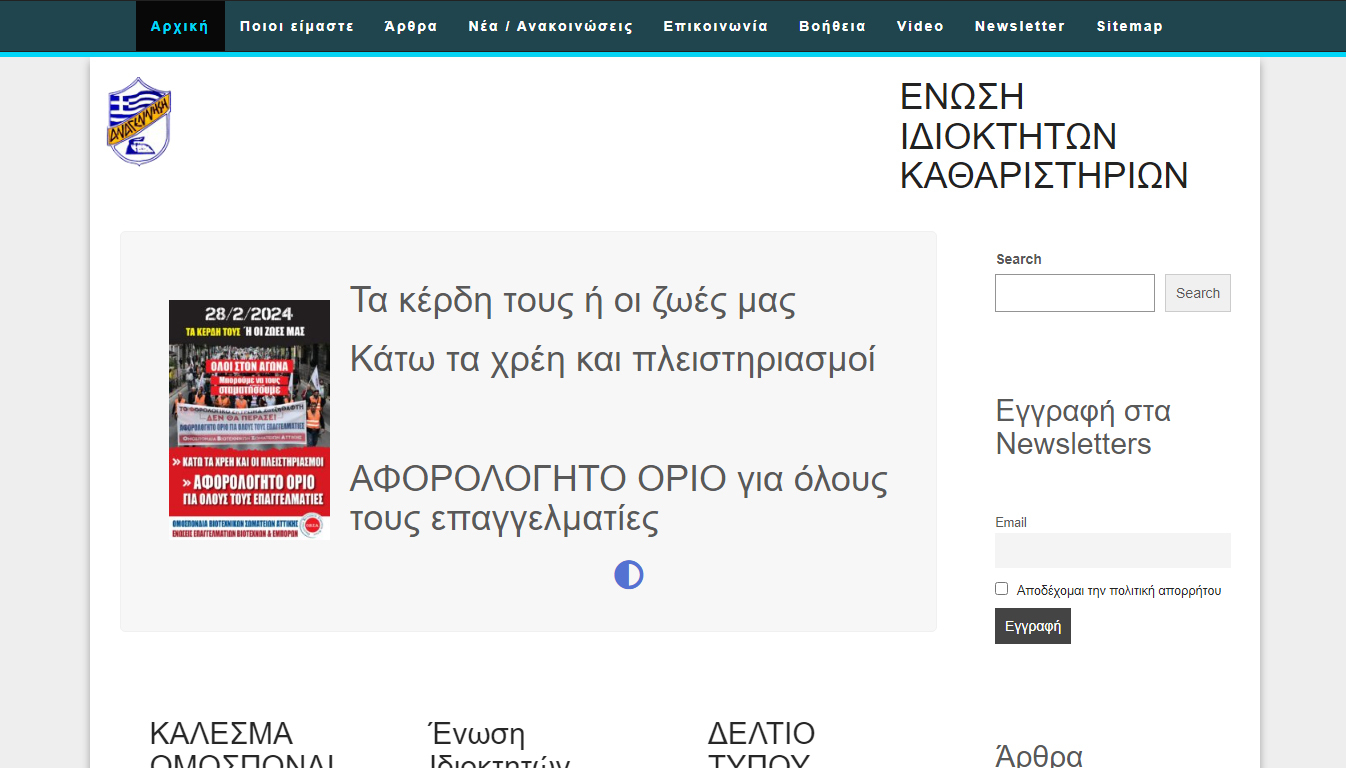The height and width of the screenshot is (768, 1346).
Task: Click the Εγγραφή subscribe button
Action: click(1032, 626)
